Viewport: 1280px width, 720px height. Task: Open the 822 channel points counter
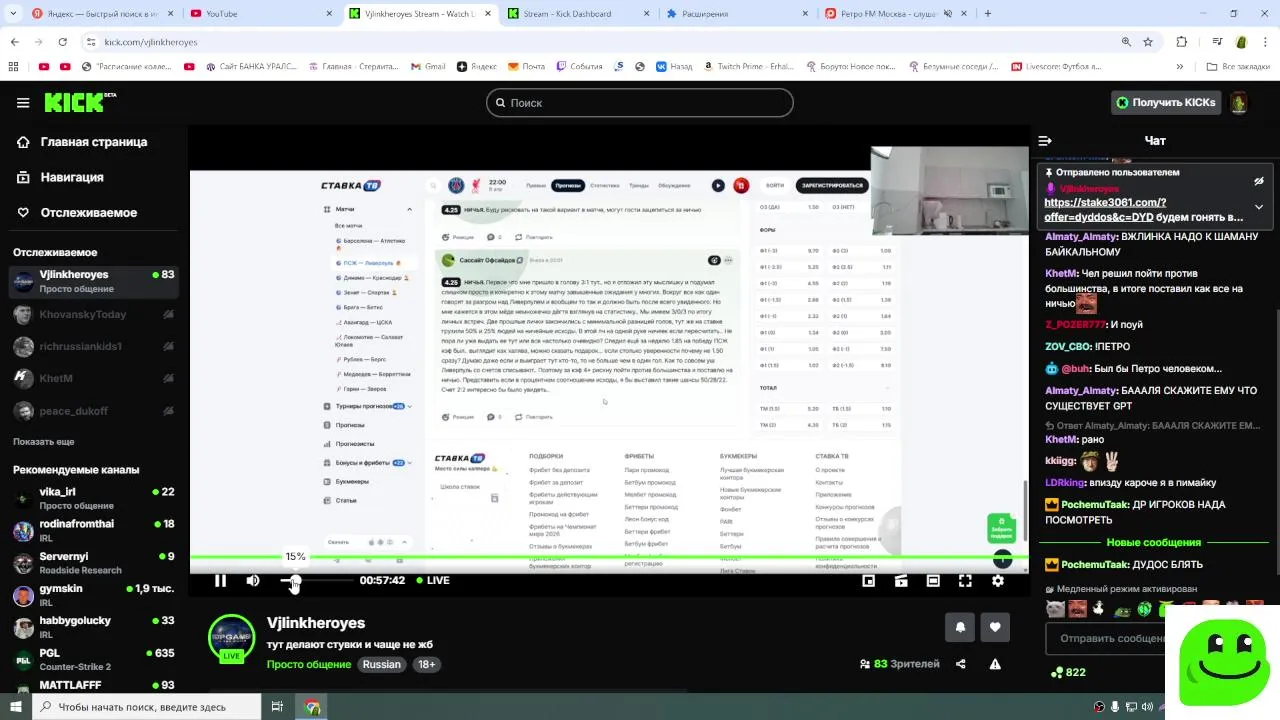[1068, 672]
